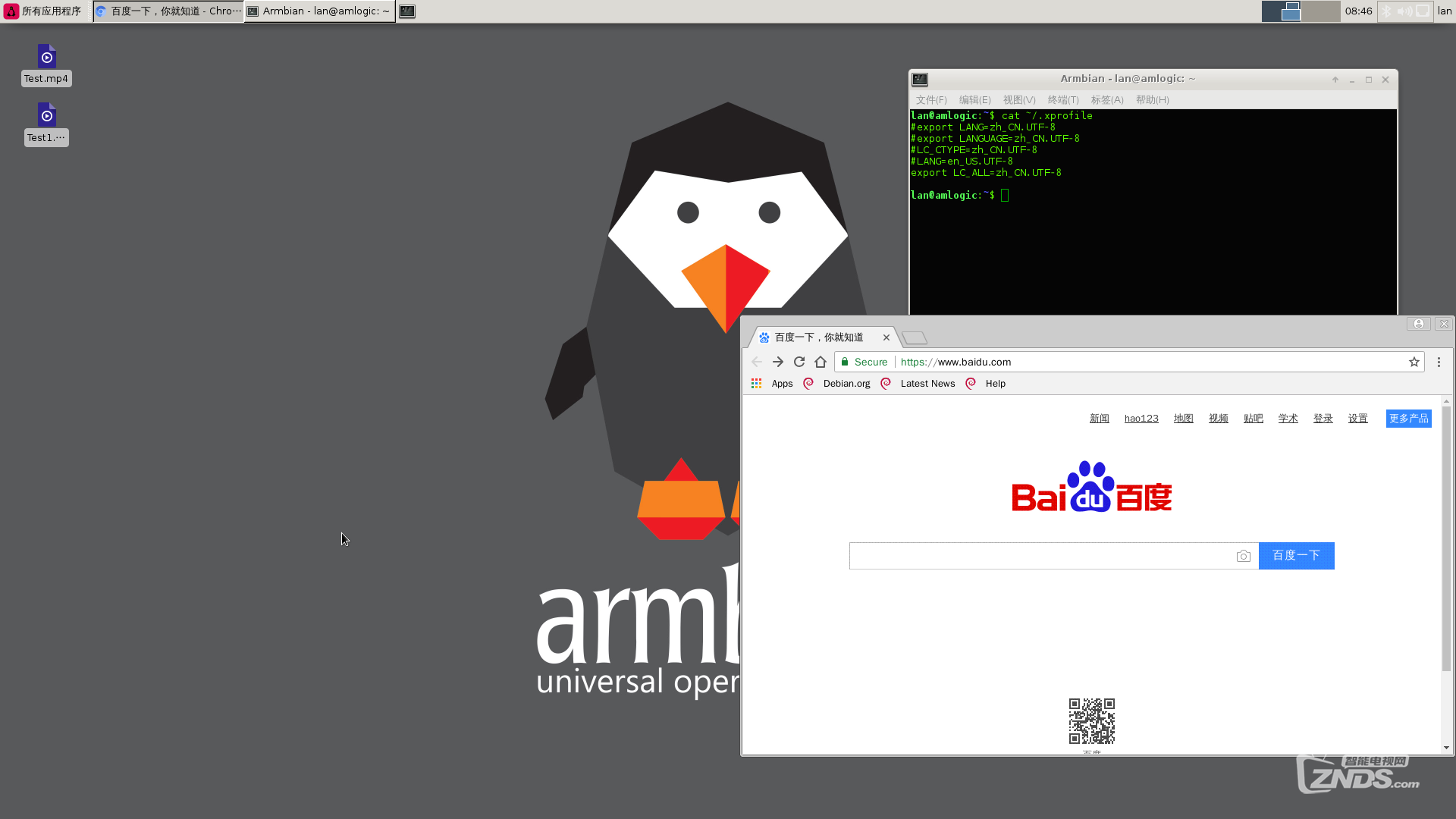
Task: Click the 百度一下 search button
Action: pos(1296,556)
